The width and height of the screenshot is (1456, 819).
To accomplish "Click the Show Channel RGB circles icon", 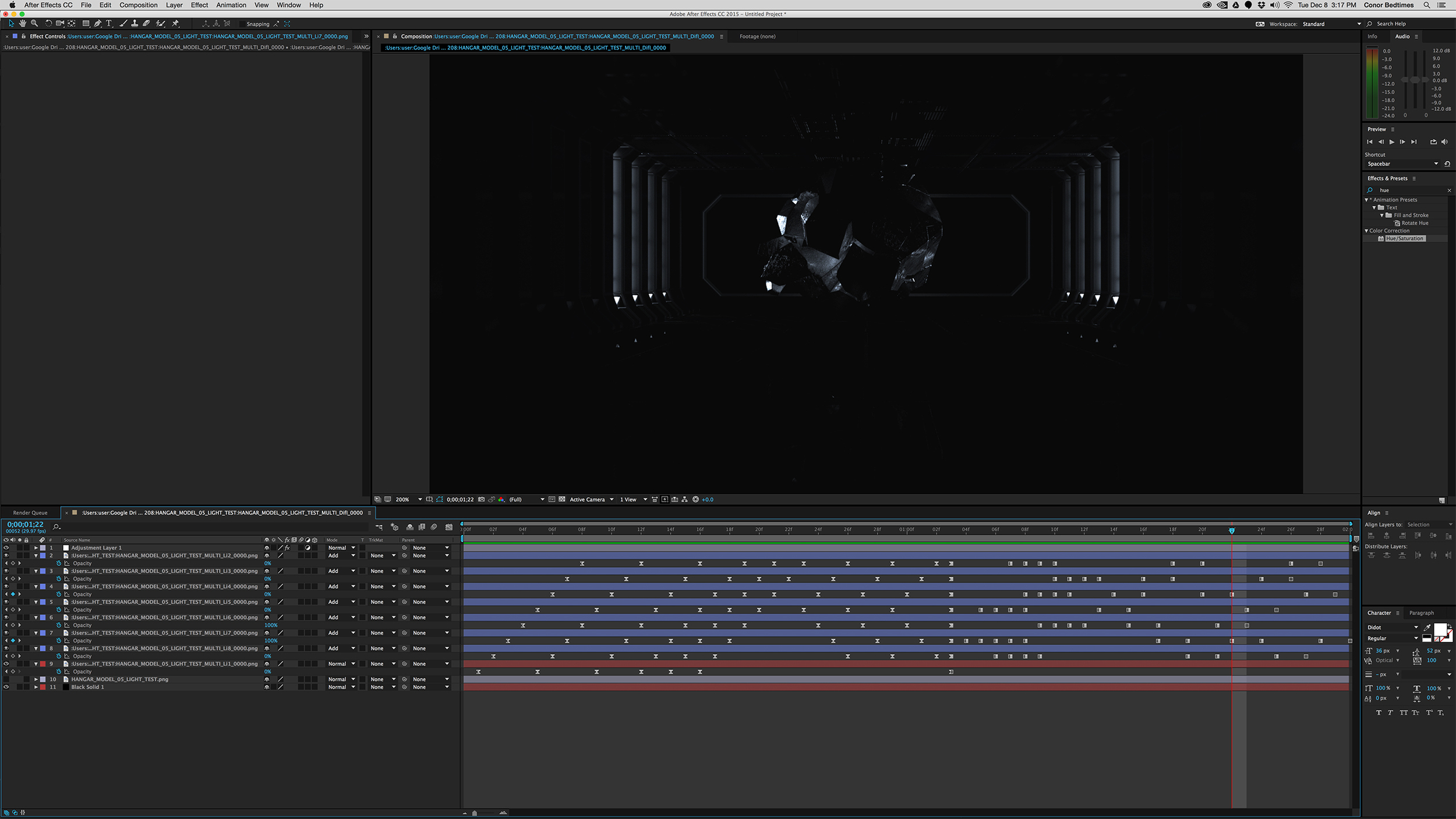I will [x=501, y=500].
